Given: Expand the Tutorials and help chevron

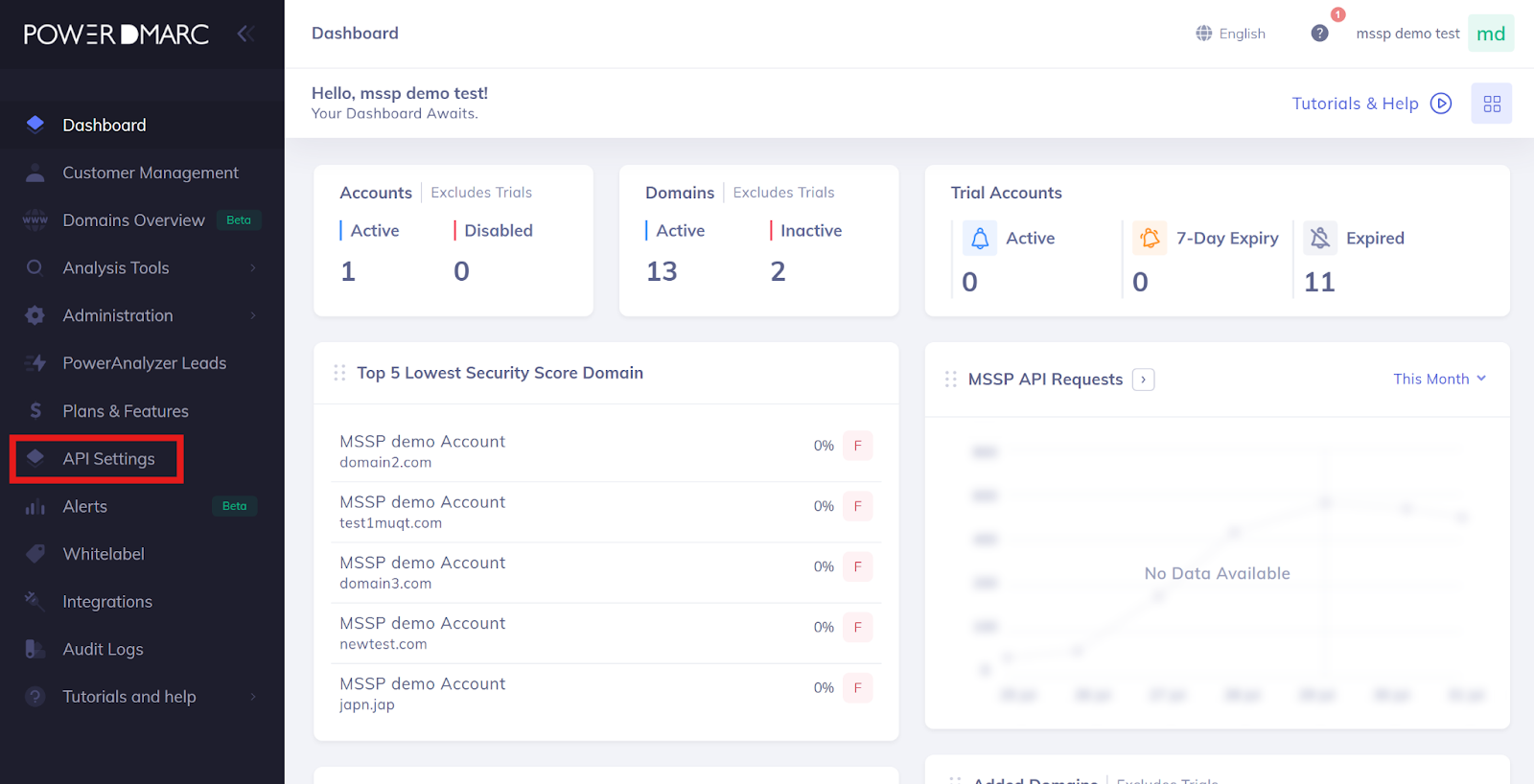Looking at the screenshot, I should tap(253, 697).
